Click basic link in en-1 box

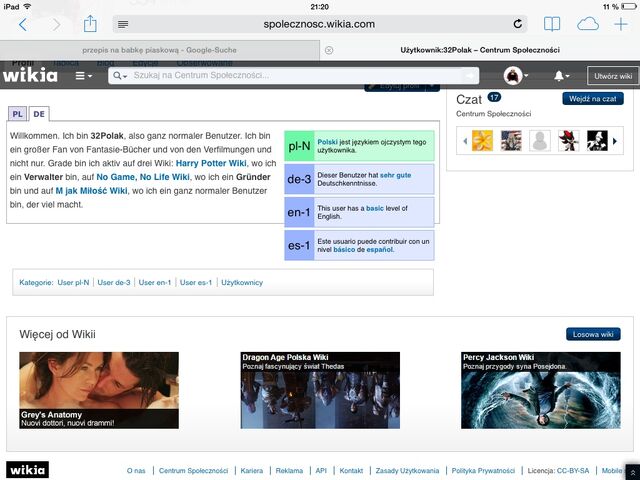[375, 208]
